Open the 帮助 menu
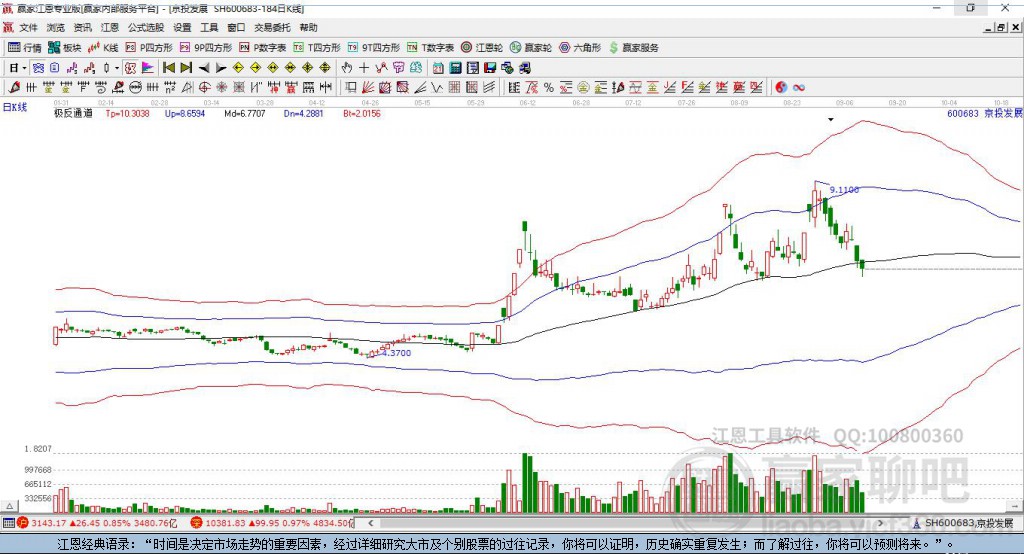 pyautogui.click(x=308, y=27)
